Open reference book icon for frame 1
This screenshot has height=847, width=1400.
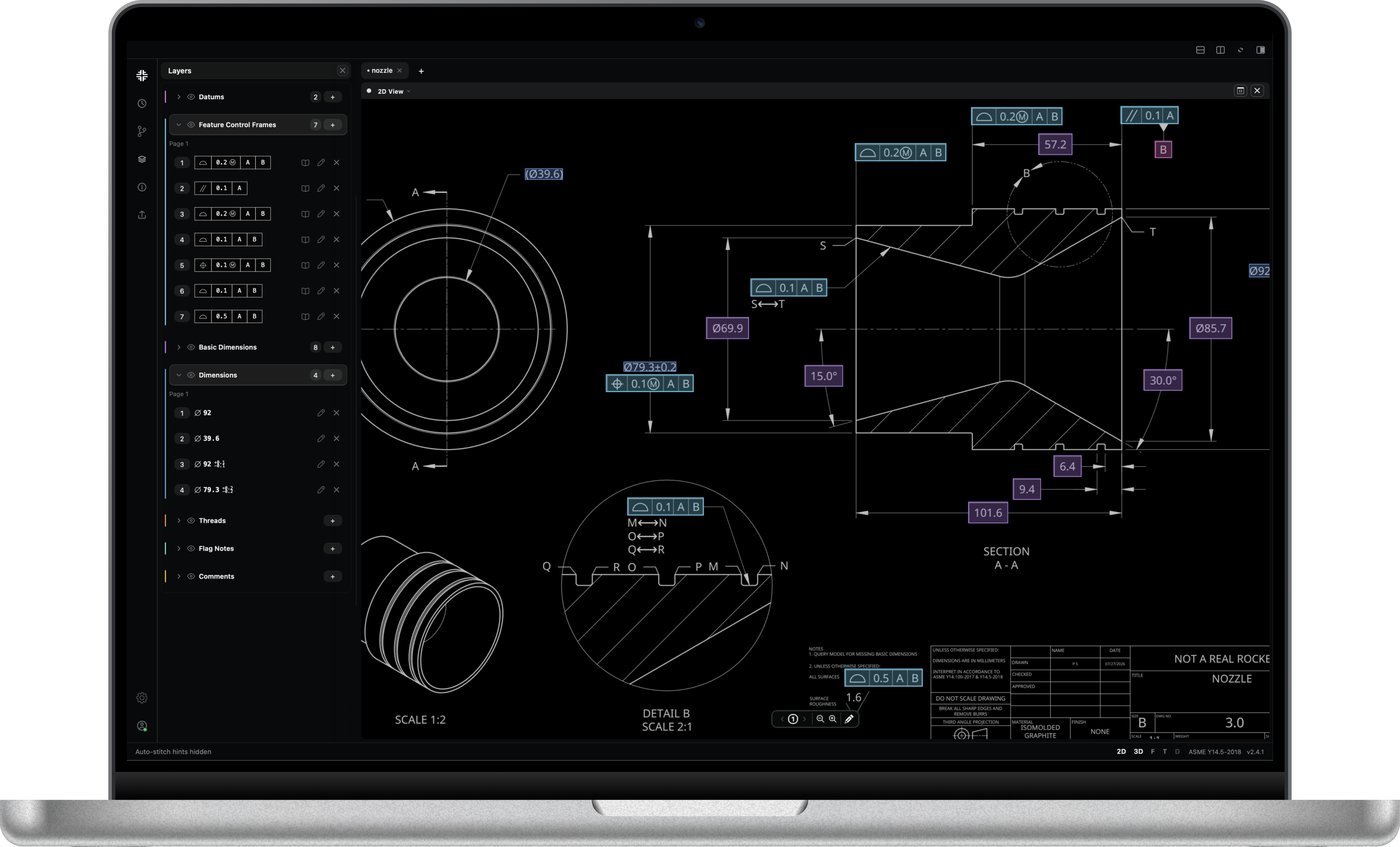point(305,163)
